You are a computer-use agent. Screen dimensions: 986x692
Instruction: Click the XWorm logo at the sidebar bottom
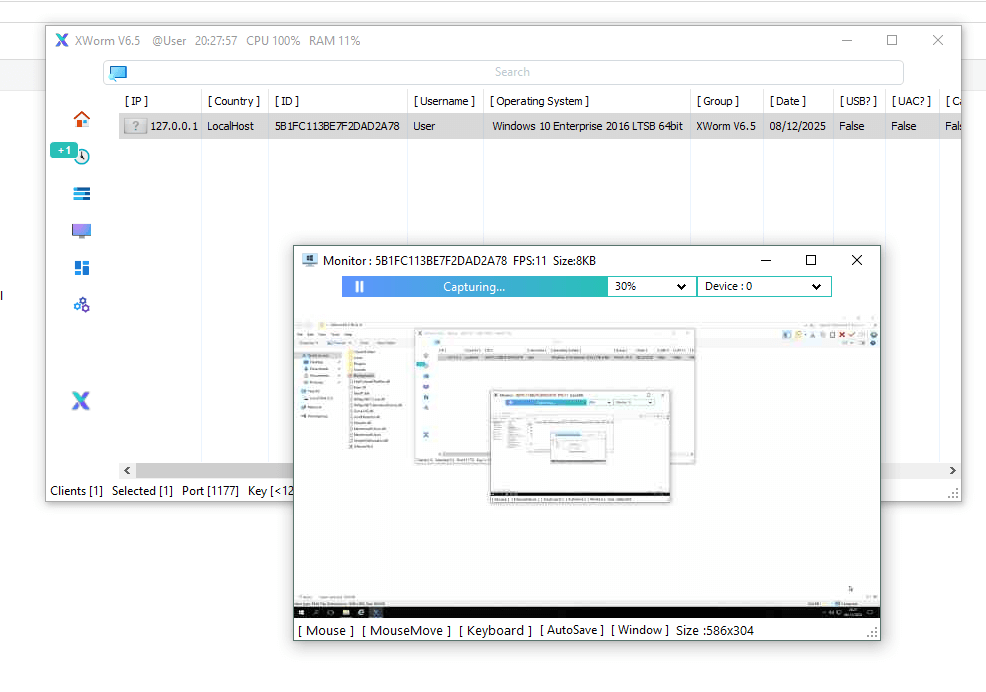[x=81, y=400]
